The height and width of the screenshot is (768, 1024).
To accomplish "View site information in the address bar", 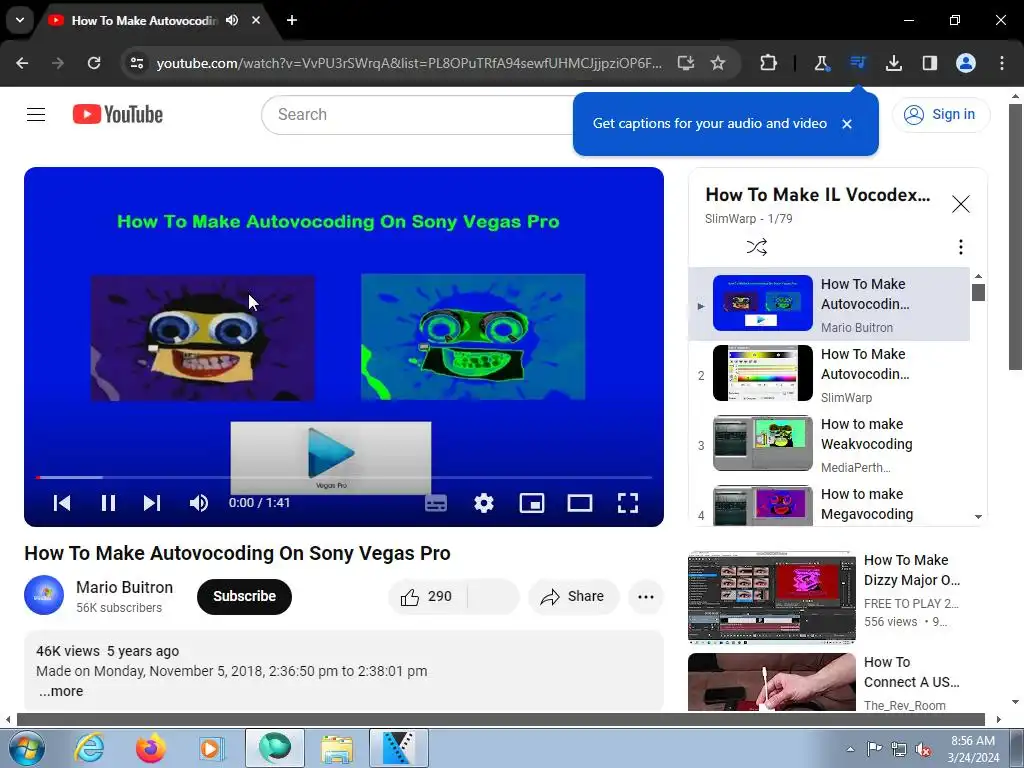I will [x=136, y=63].
